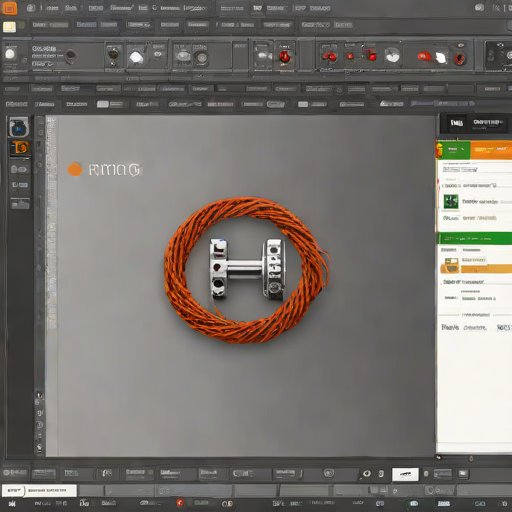Select the green thumbnail item in right panel
The width and height of the screenshot is (512, 512).
click(x=451, y=202)
